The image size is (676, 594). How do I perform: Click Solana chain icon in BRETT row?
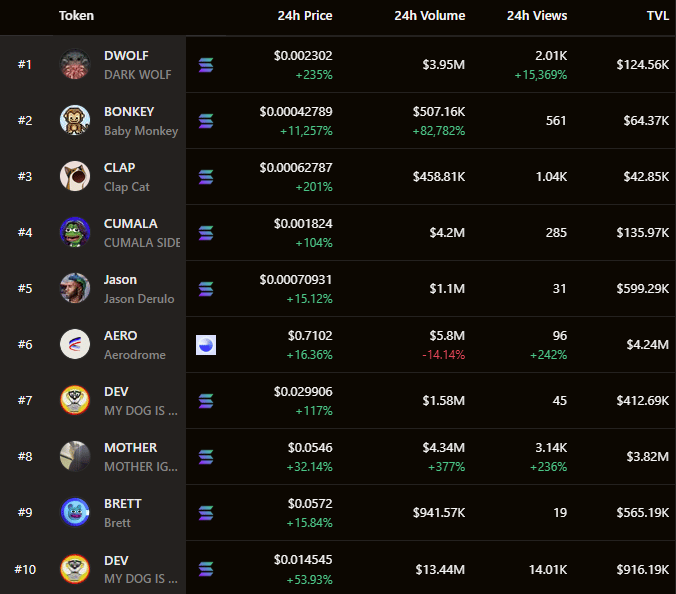coord(206,513)
